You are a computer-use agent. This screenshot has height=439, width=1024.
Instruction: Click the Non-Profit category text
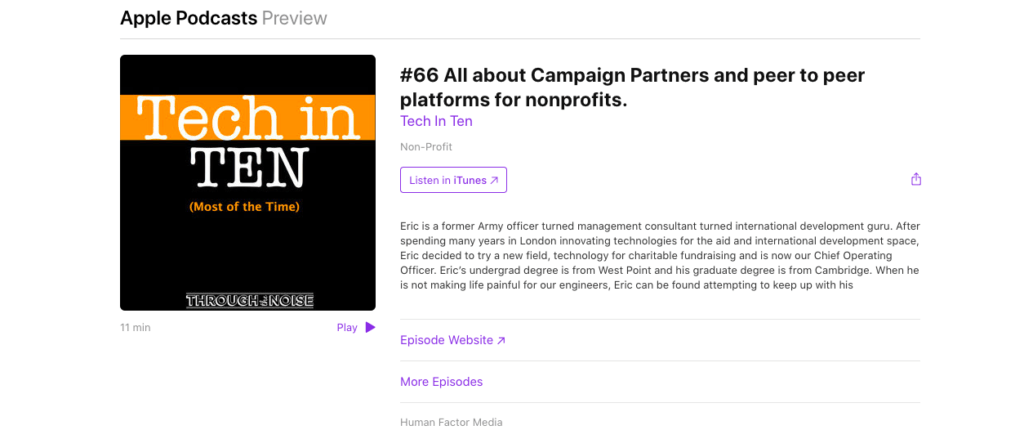tap(426, 147)
